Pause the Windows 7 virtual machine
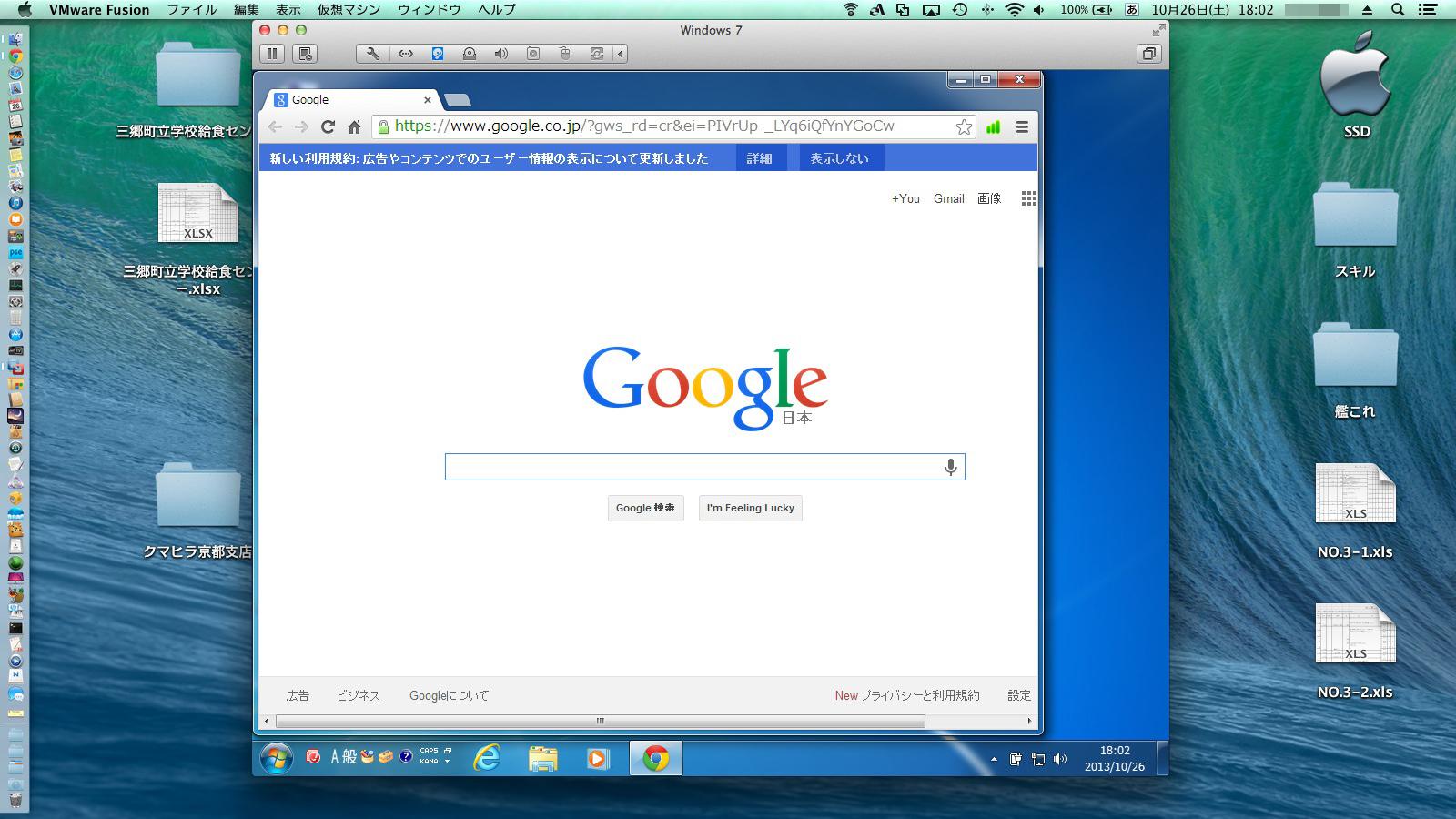1456x819 pixels. [272, 54]
